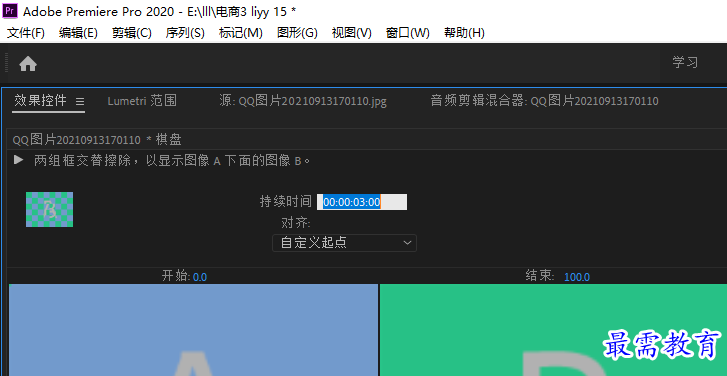
Task: Open the 效果控件 panel menu icon
Action: pyautogui.click(x=80, y=101)
